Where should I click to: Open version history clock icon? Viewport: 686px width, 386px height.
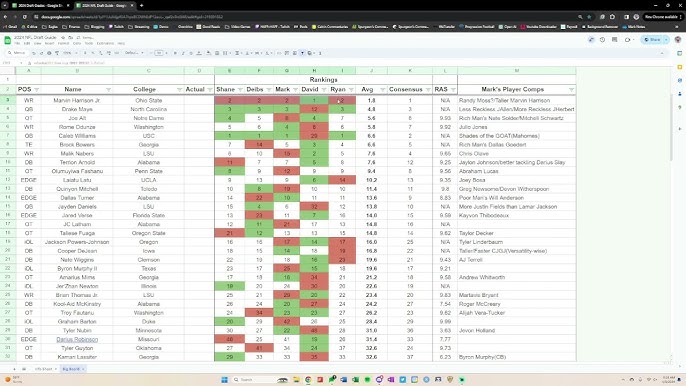tap(602, 40)
